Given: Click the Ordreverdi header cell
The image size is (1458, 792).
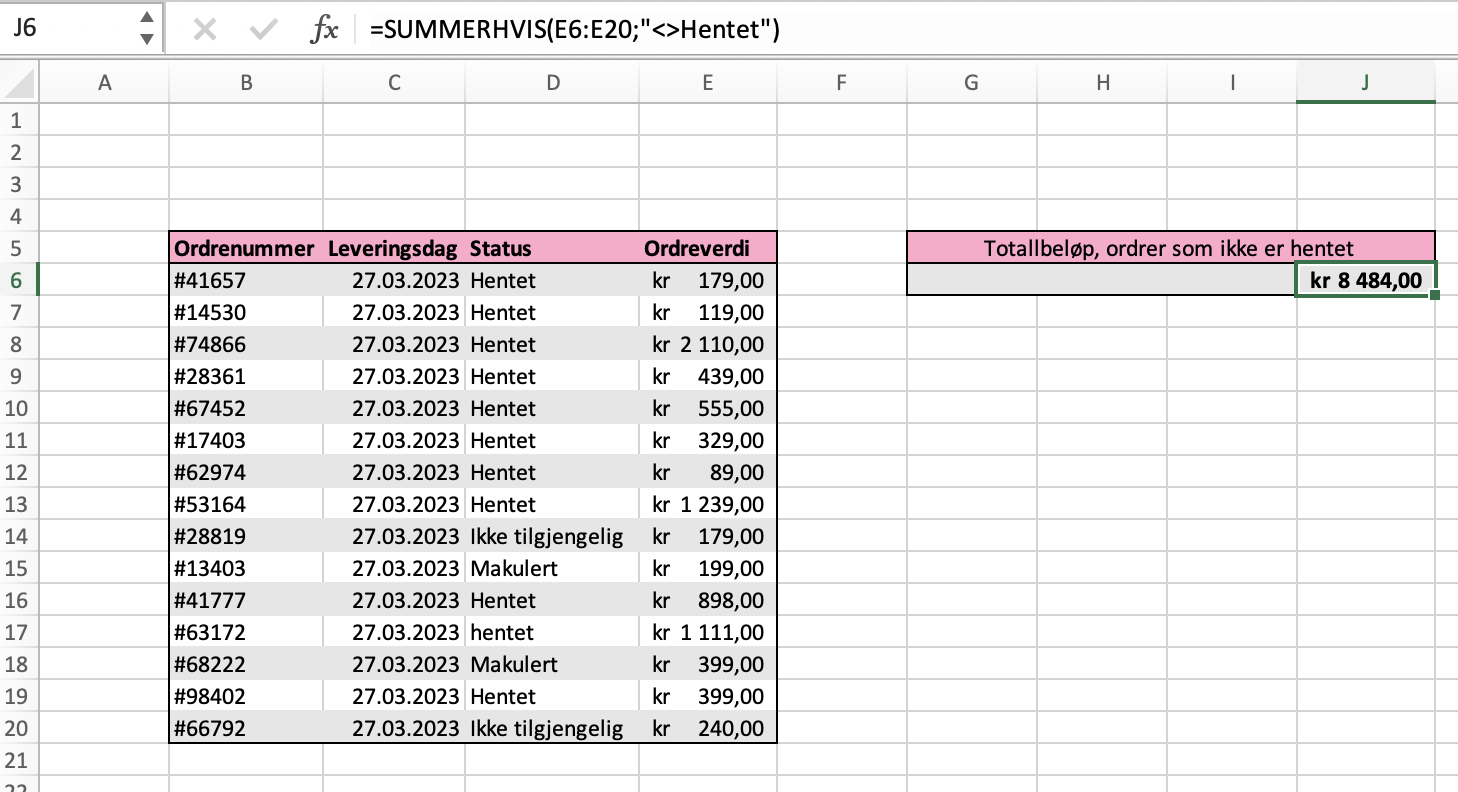Looking at the screenshot, I should tap(707, 248).
